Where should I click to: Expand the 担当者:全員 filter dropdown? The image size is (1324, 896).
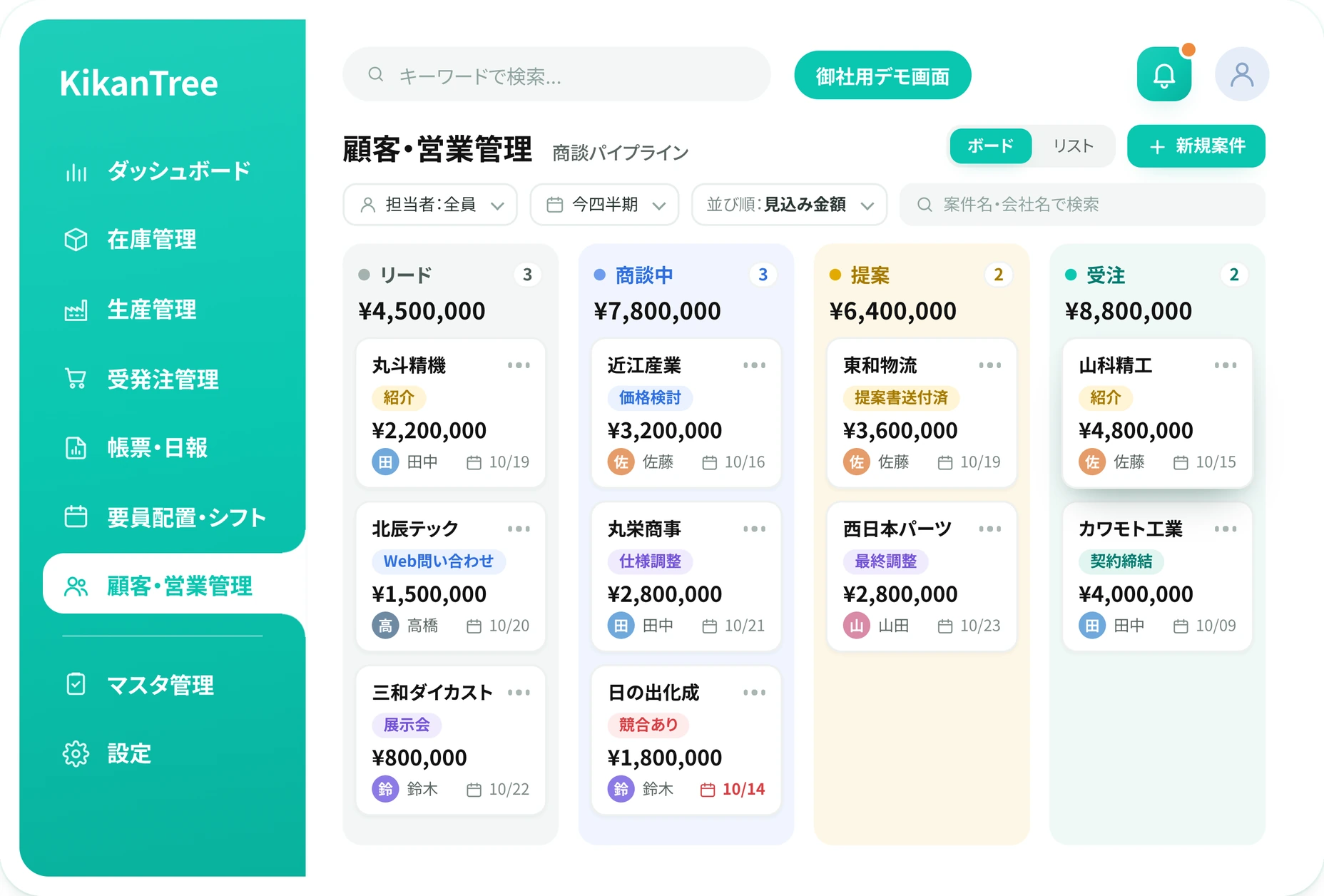(430, 205)
